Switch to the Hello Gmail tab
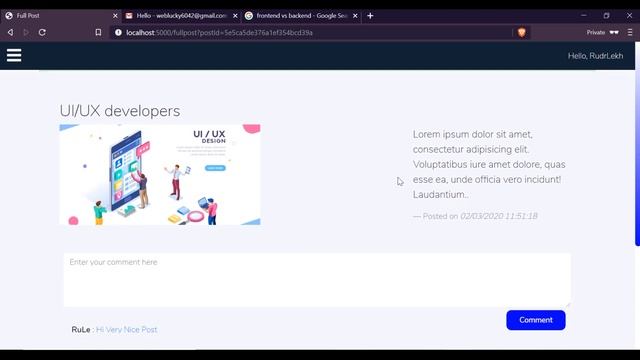 pos(181,16)
